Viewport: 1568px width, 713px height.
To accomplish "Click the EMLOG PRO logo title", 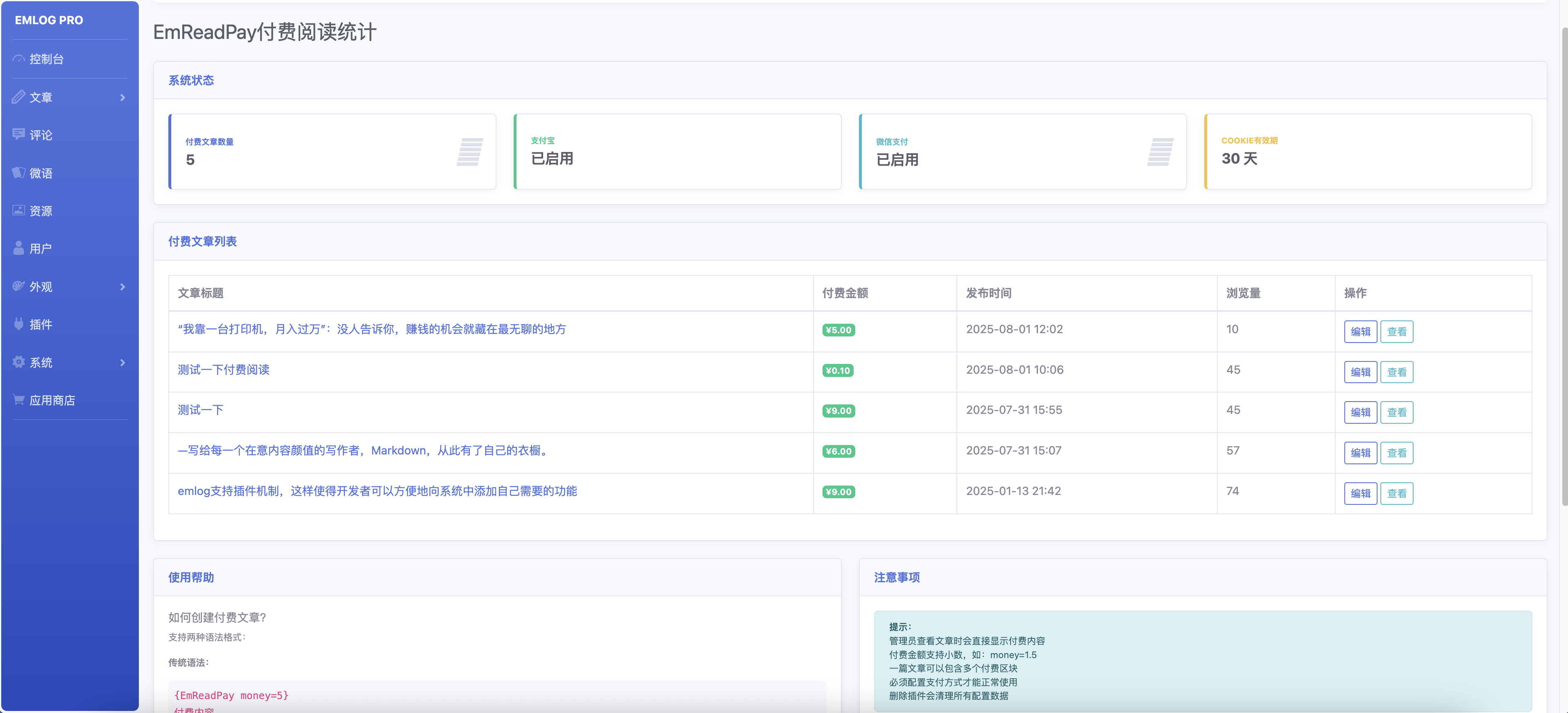I will (x=49, y=20).
